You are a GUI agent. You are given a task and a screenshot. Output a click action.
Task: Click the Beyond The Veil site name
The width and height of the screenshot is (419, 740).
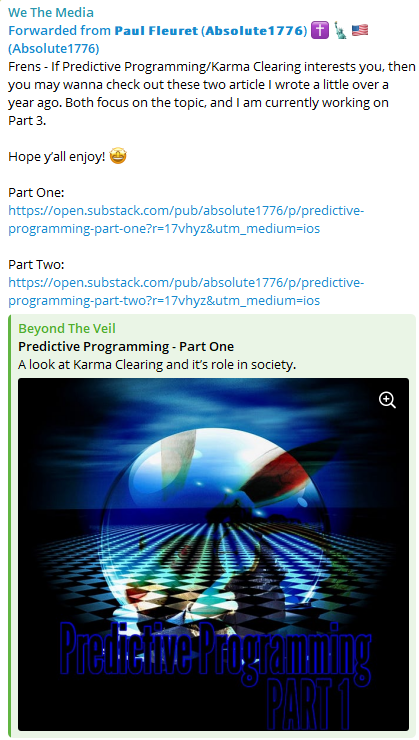coord(67,328)
